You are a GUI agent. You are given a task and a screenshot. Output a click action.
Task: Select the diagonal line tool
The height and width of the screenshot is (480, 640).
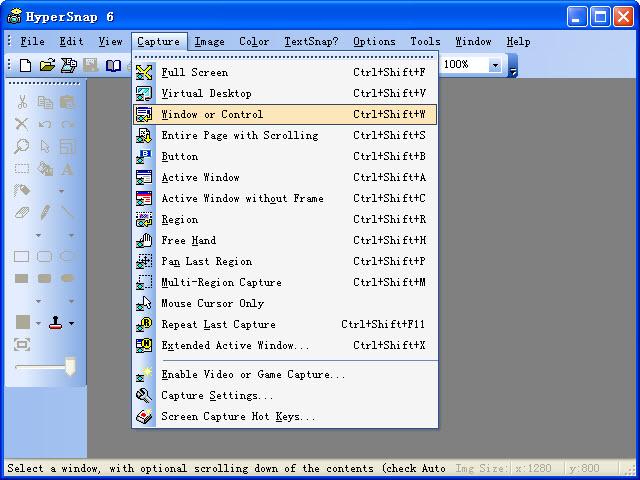click(67, 212)
